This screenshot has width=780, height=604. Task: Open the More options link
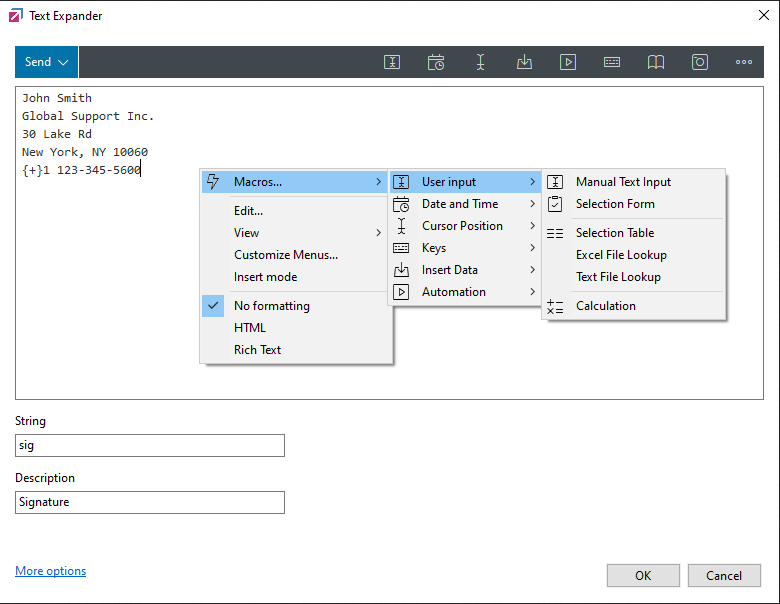50,571
